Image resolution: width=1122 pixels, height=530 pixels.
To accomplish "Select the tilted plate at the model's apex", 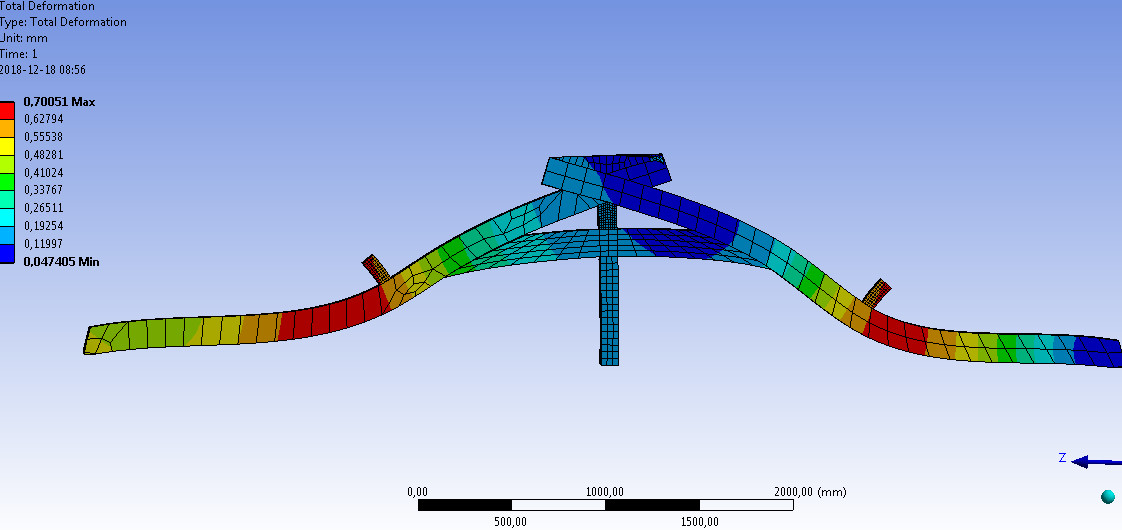I will (605, 177).
